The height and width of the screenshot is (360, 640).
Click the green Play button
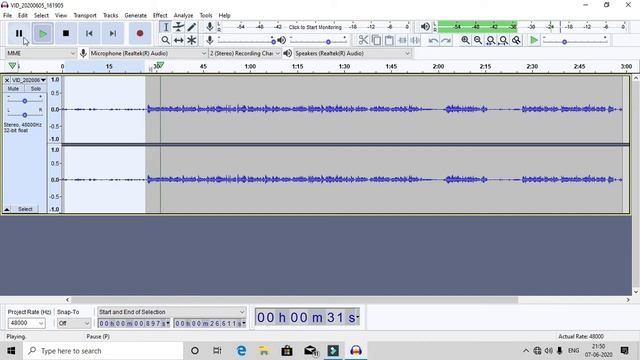pos(42,33)
